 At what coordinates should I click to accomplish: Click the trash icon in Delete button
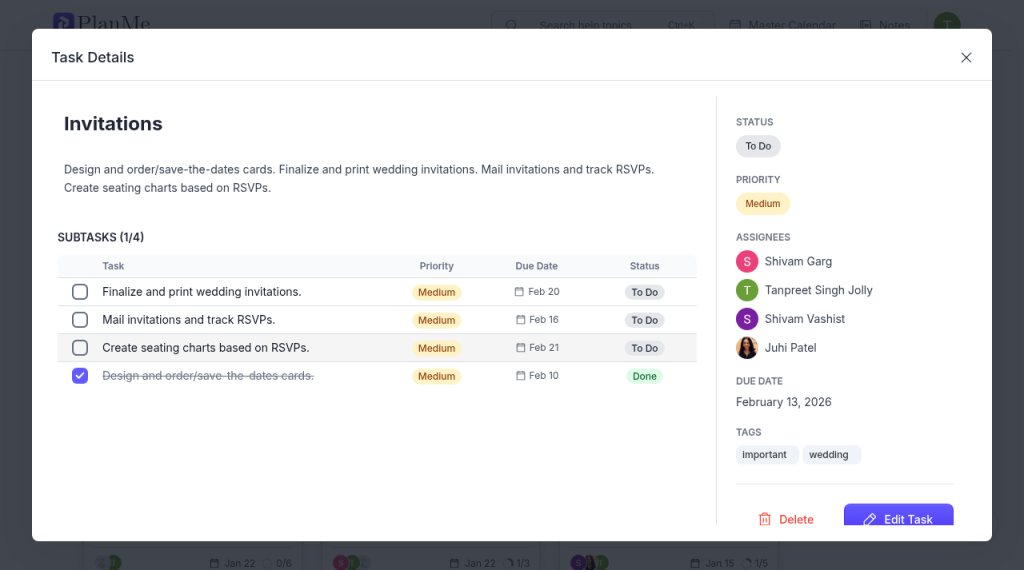pyautogui.click(x=765, y=519)
